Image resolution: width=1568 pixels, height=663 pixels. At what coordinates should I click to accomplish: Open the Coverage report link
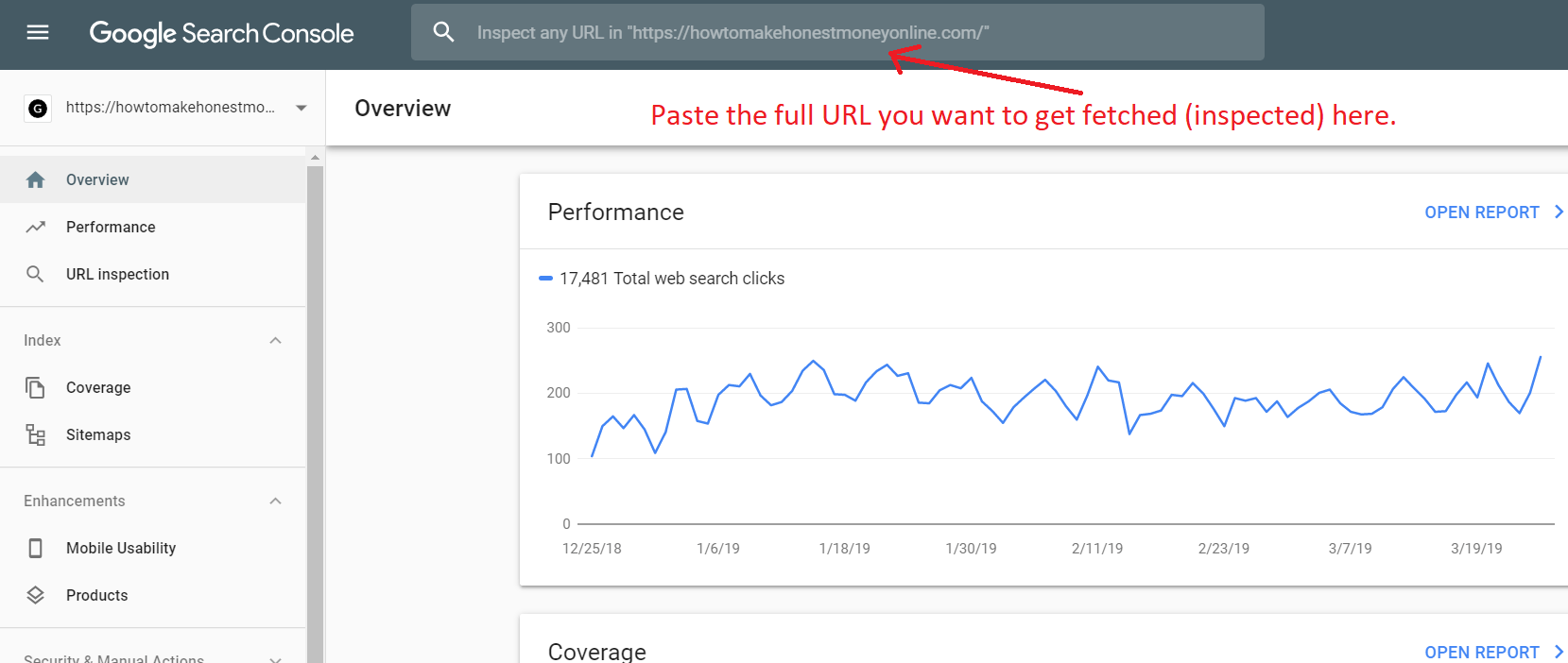[x=1481, y=653]
